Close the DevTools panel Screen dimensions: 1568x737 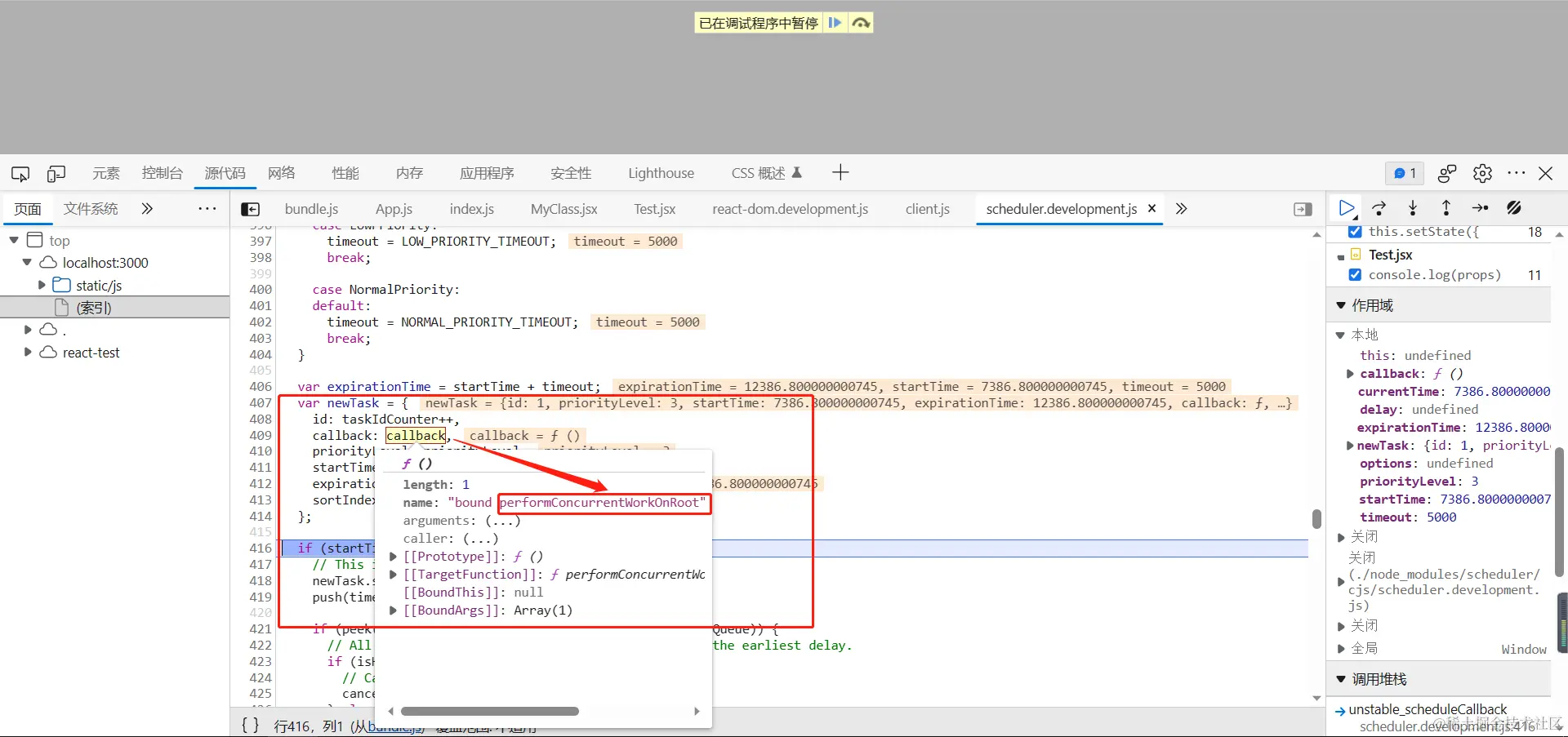[x=1546, y=173]
